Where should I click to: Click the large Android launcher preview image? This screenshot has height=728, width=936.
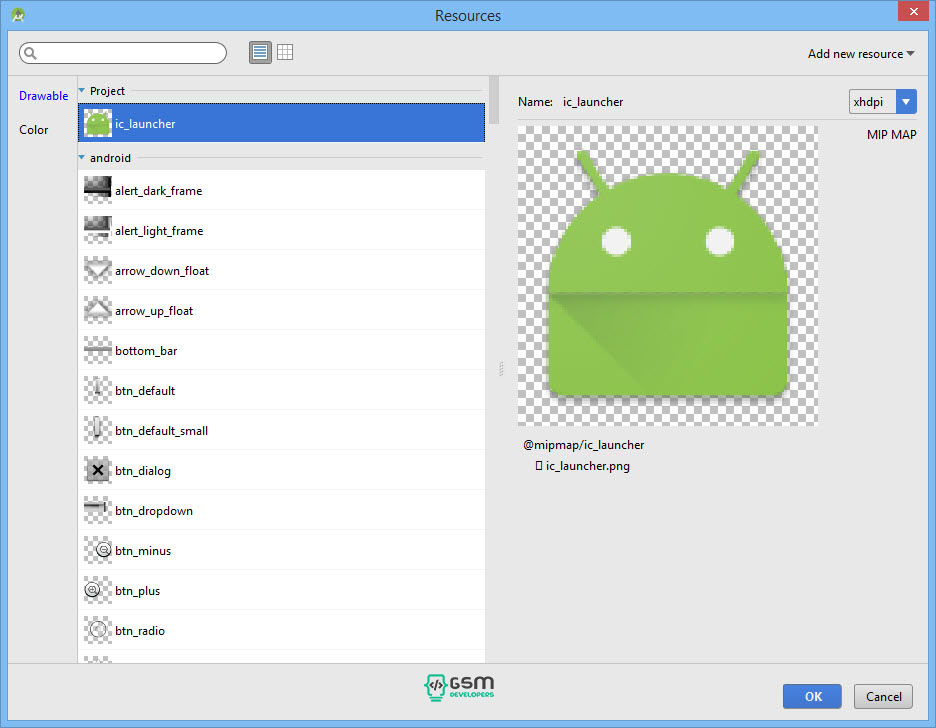(667, 275)
